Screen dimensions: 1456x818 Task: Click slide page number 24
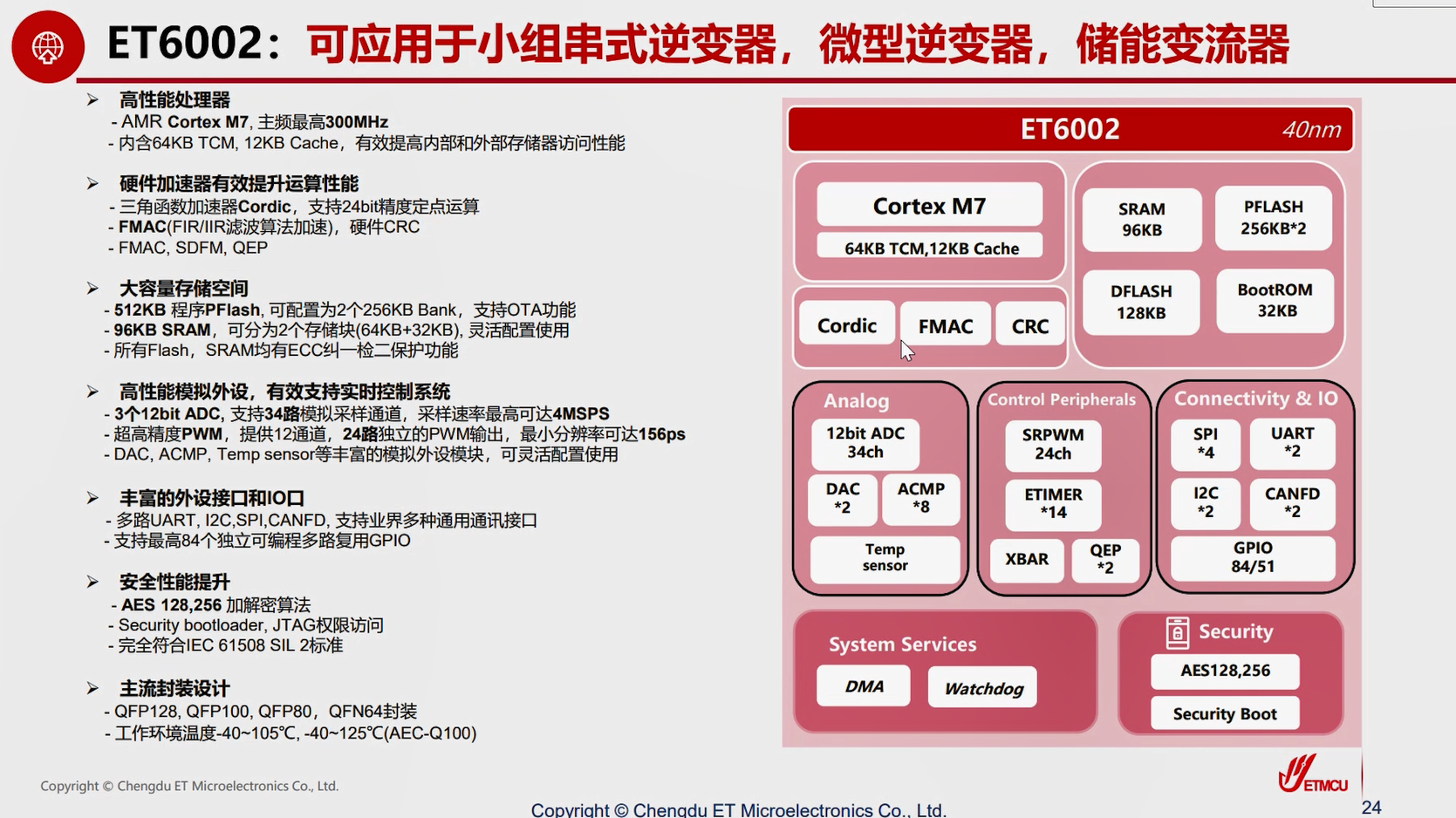pyautogui.click(x=1371, y=808)
